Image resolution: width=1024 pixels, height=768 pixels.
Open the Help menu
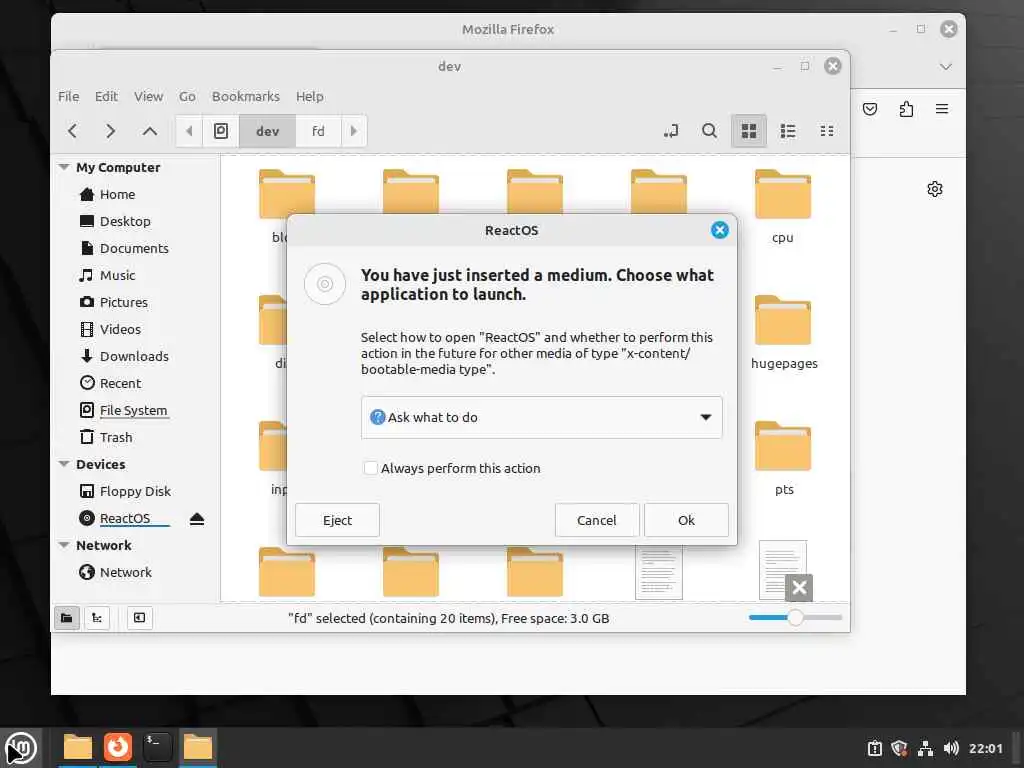click(310, 97)
